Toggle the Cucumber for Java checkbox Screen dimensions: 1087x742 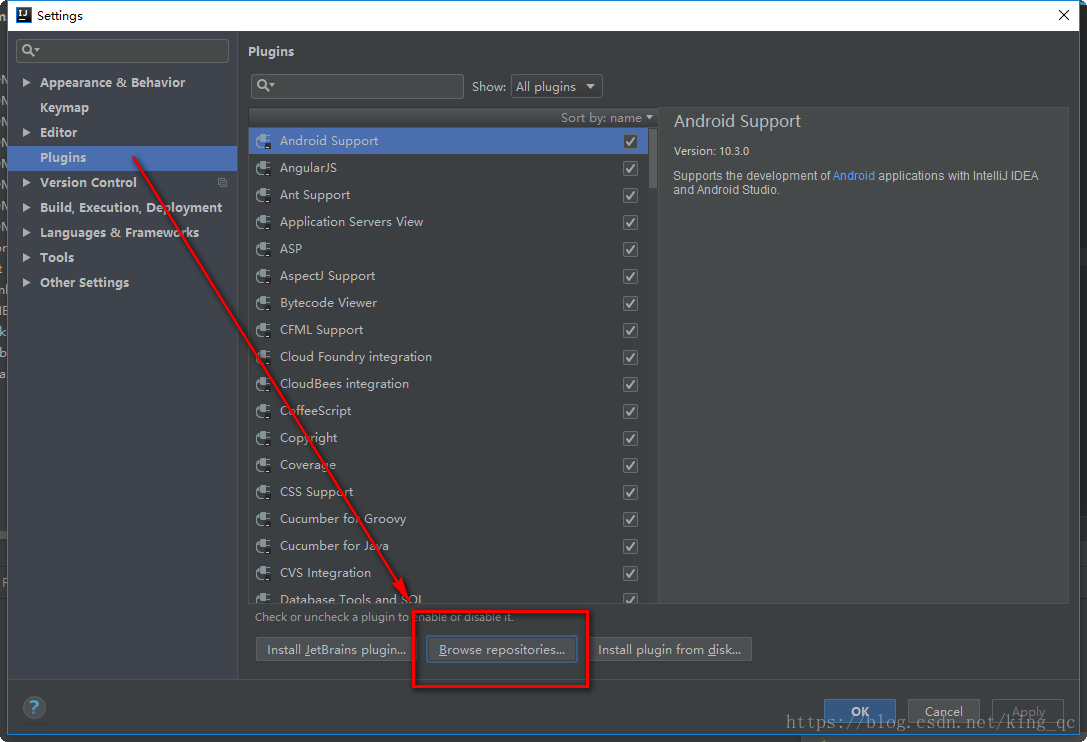[630, 546]
